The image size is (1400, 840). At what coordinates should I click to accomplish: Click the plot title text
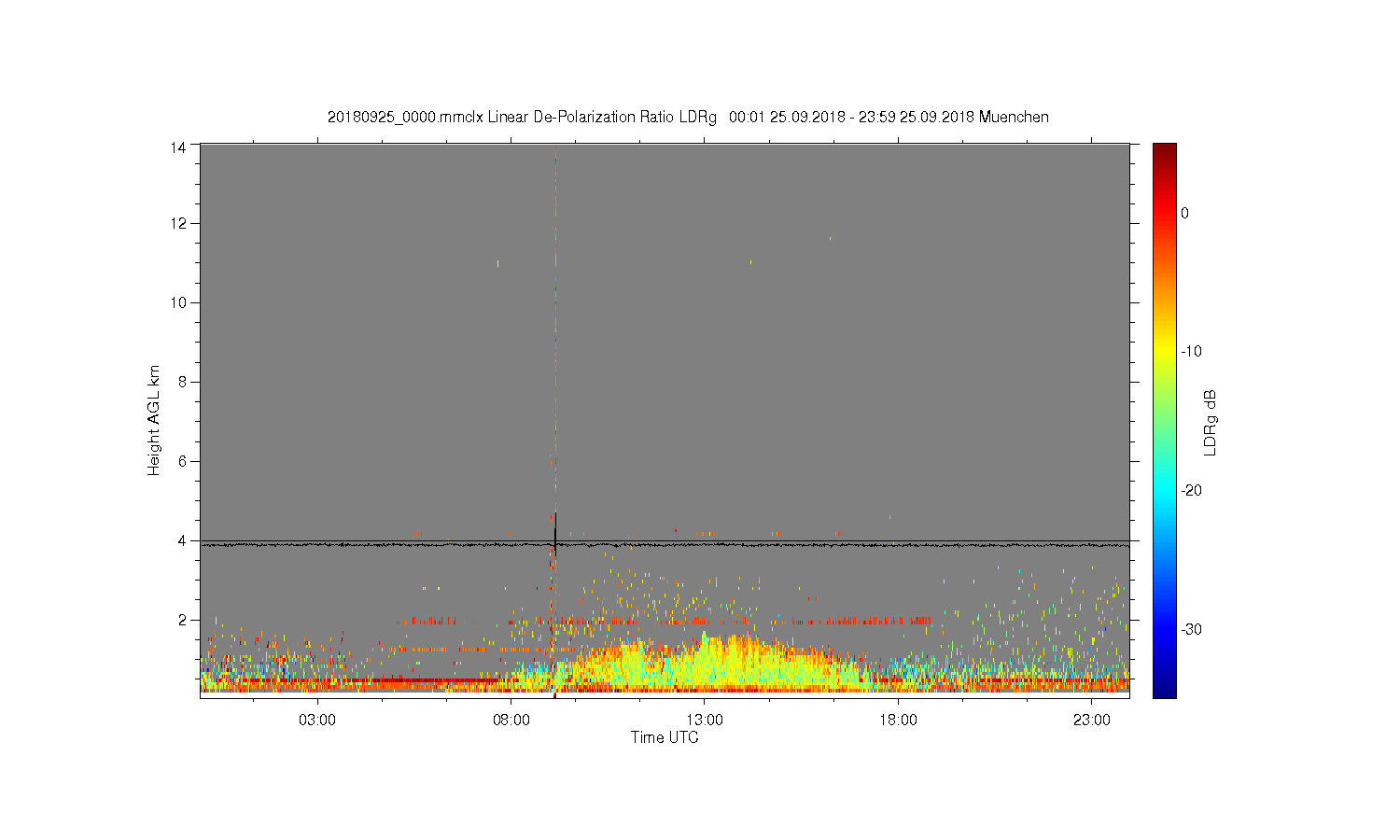tap(688, 118)
